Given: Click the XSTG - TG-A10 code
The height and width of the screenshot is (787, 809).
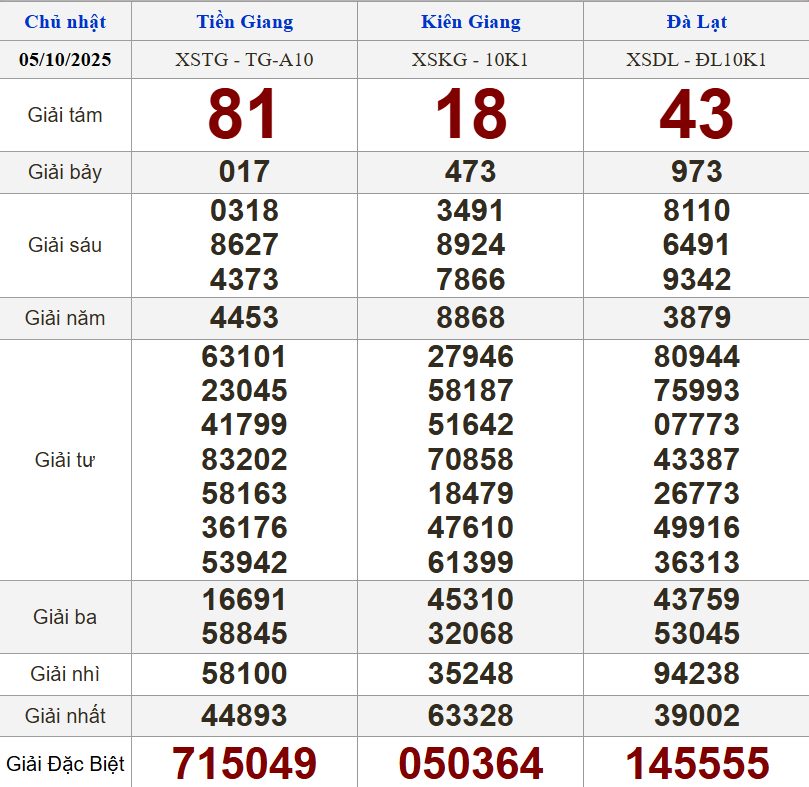Looking at the screenshot, I should [244, 60].
